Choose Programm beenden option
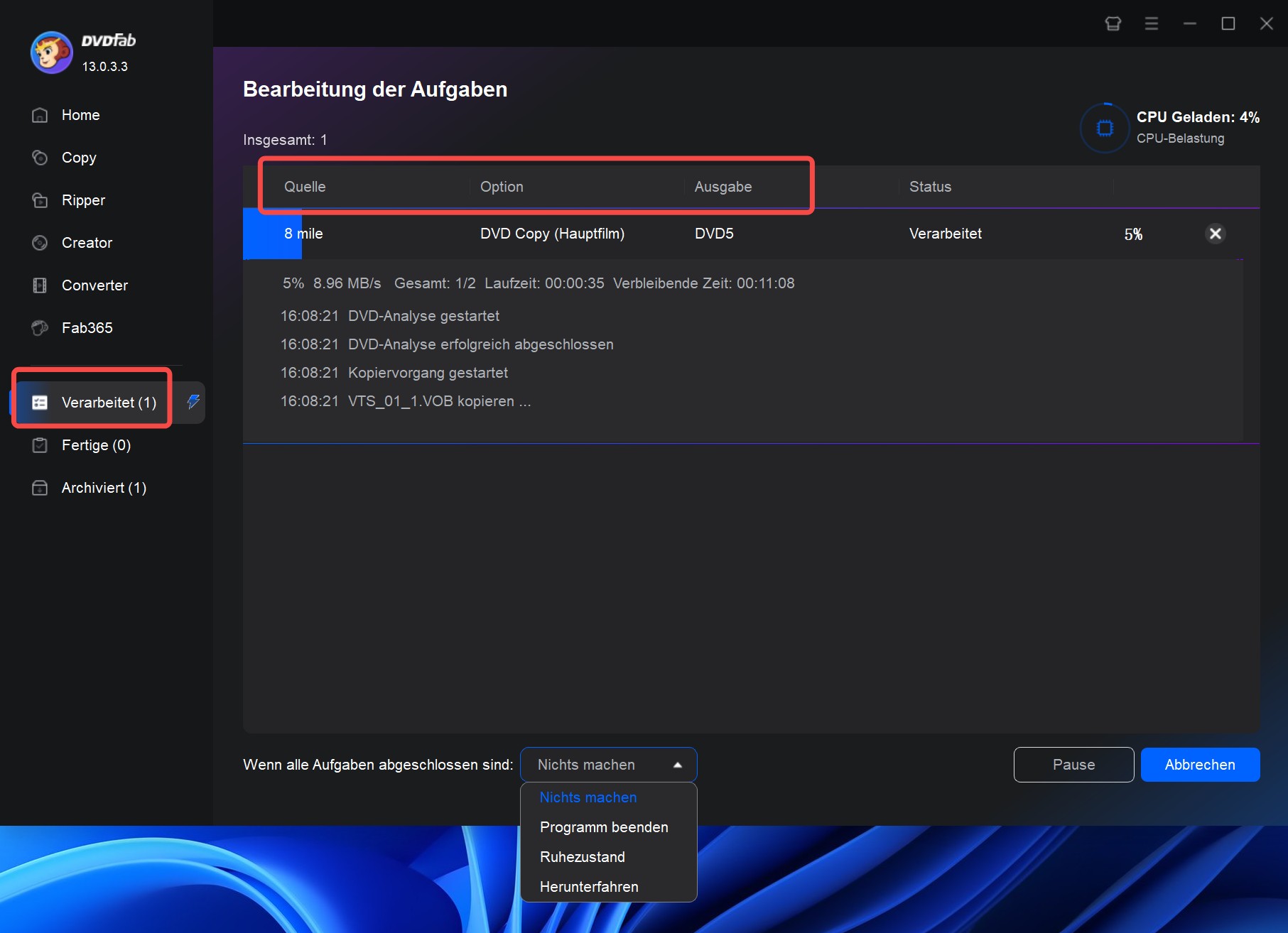The image size is (1288, 933). [604, 827]
